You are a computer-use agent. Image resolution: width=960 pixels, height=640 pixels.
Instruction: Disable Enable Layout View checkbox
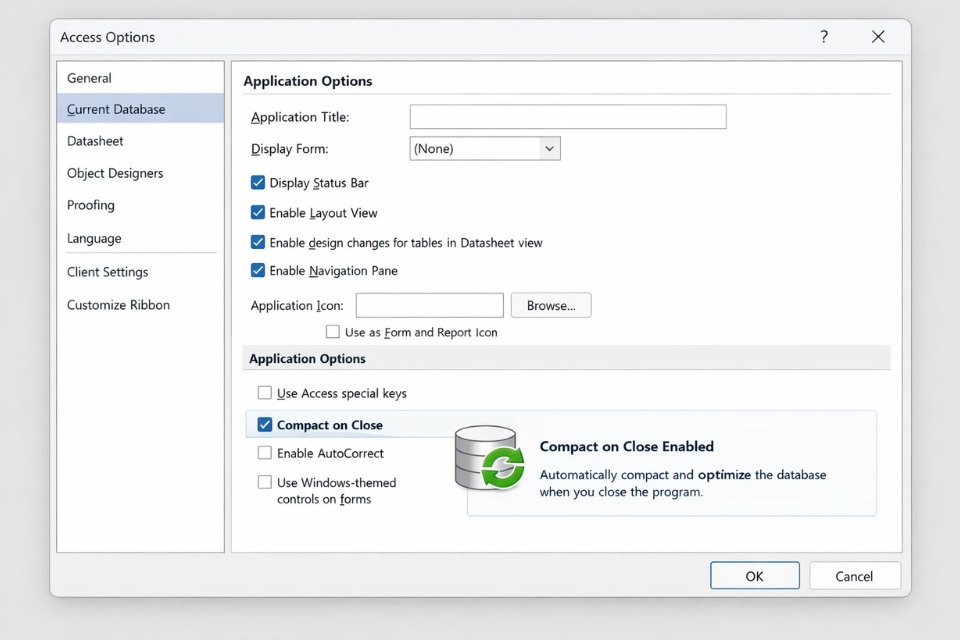coord(258,213)
